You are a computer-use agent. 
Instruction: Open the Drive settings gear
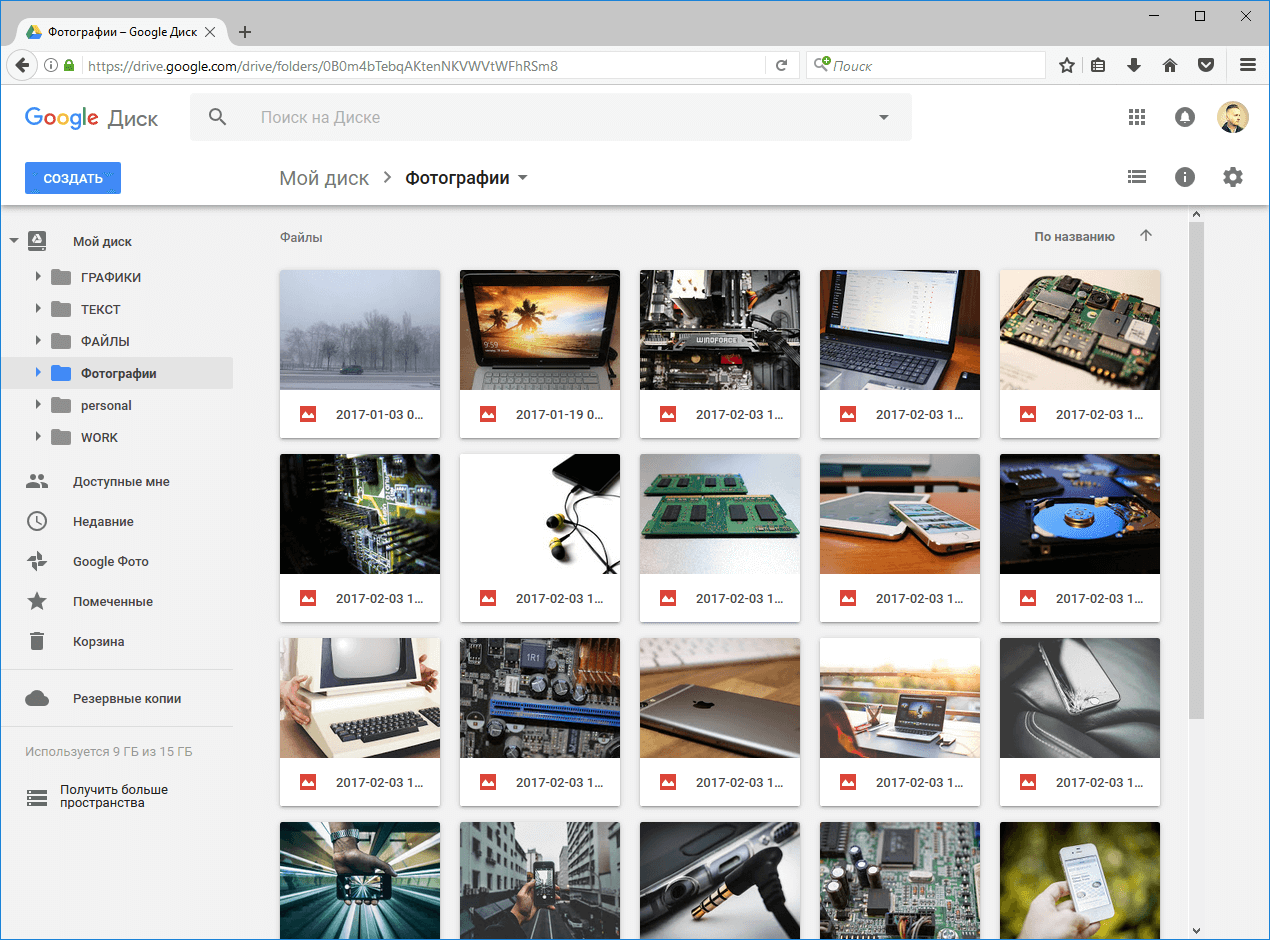tap(1233, 177)
